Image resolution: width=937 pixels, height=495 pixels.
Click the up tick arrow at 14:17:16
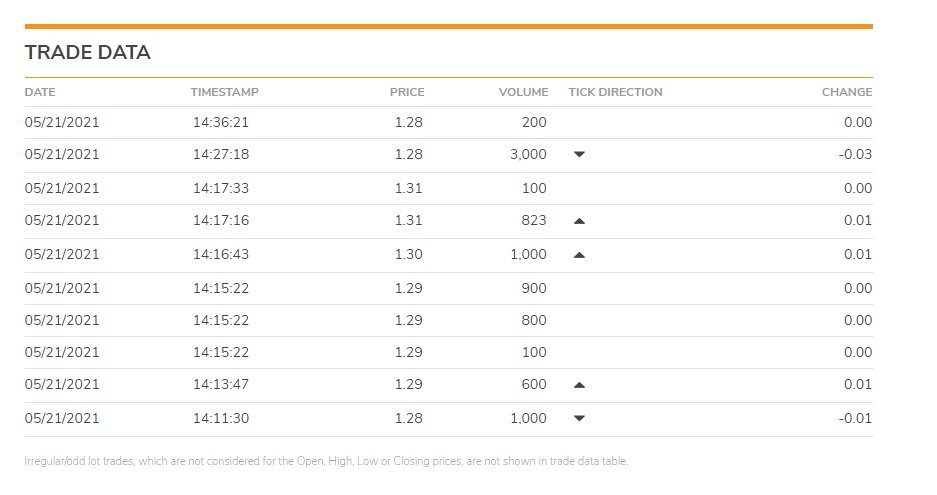pyautogui.click(x=579, y=221)
